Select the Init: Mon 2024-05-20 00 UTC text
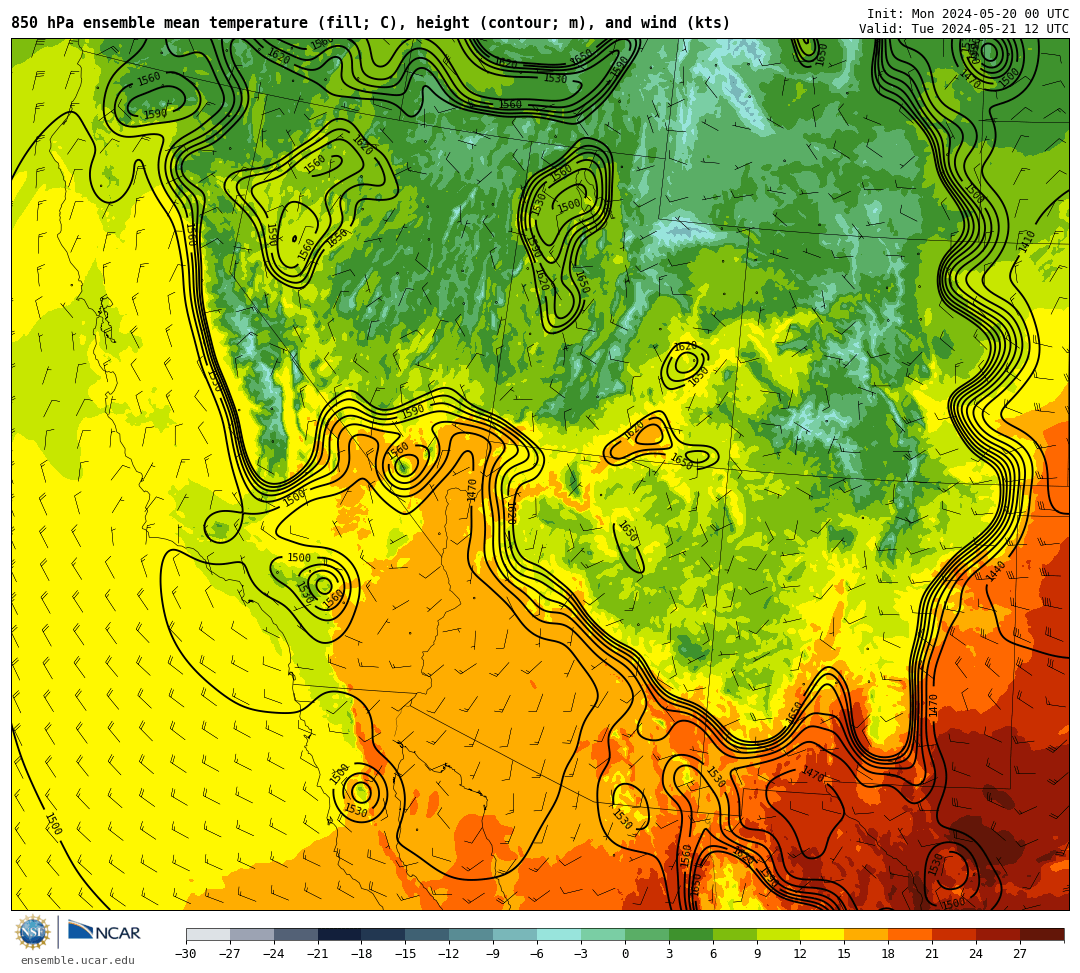This screenshot has height=973, width=1080. tap(968, 14)
